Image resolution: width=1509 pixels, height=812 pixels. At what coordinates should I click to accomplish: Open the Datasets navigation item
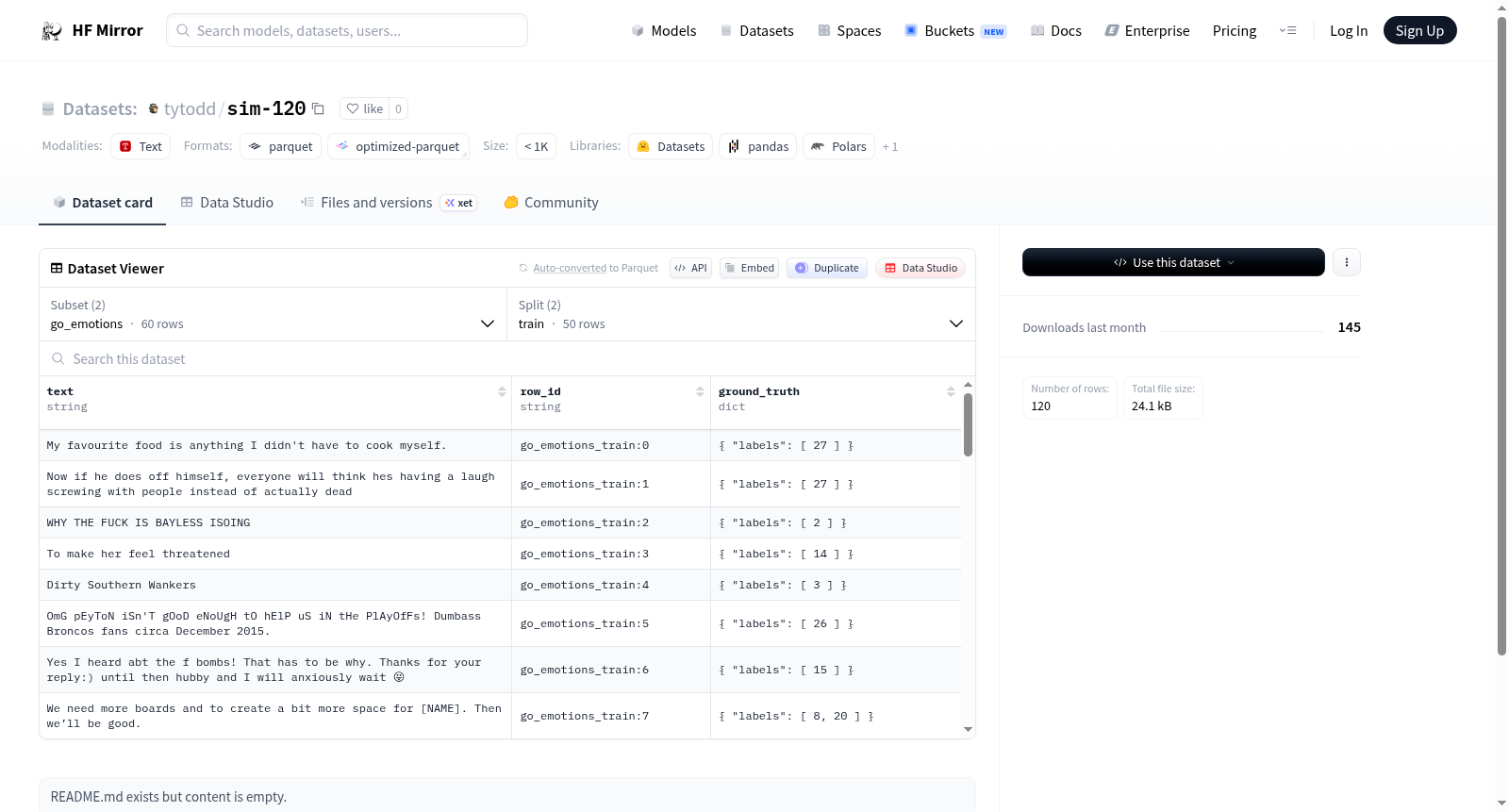757,31
